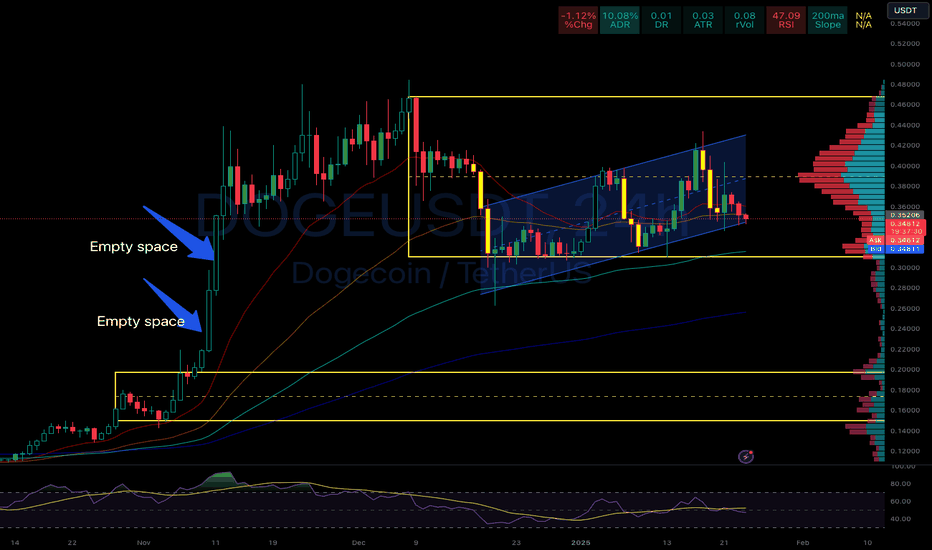Click the 0.16000 price scale label
Viewport: 932px width, 550px height.
(x=905, y=410)
